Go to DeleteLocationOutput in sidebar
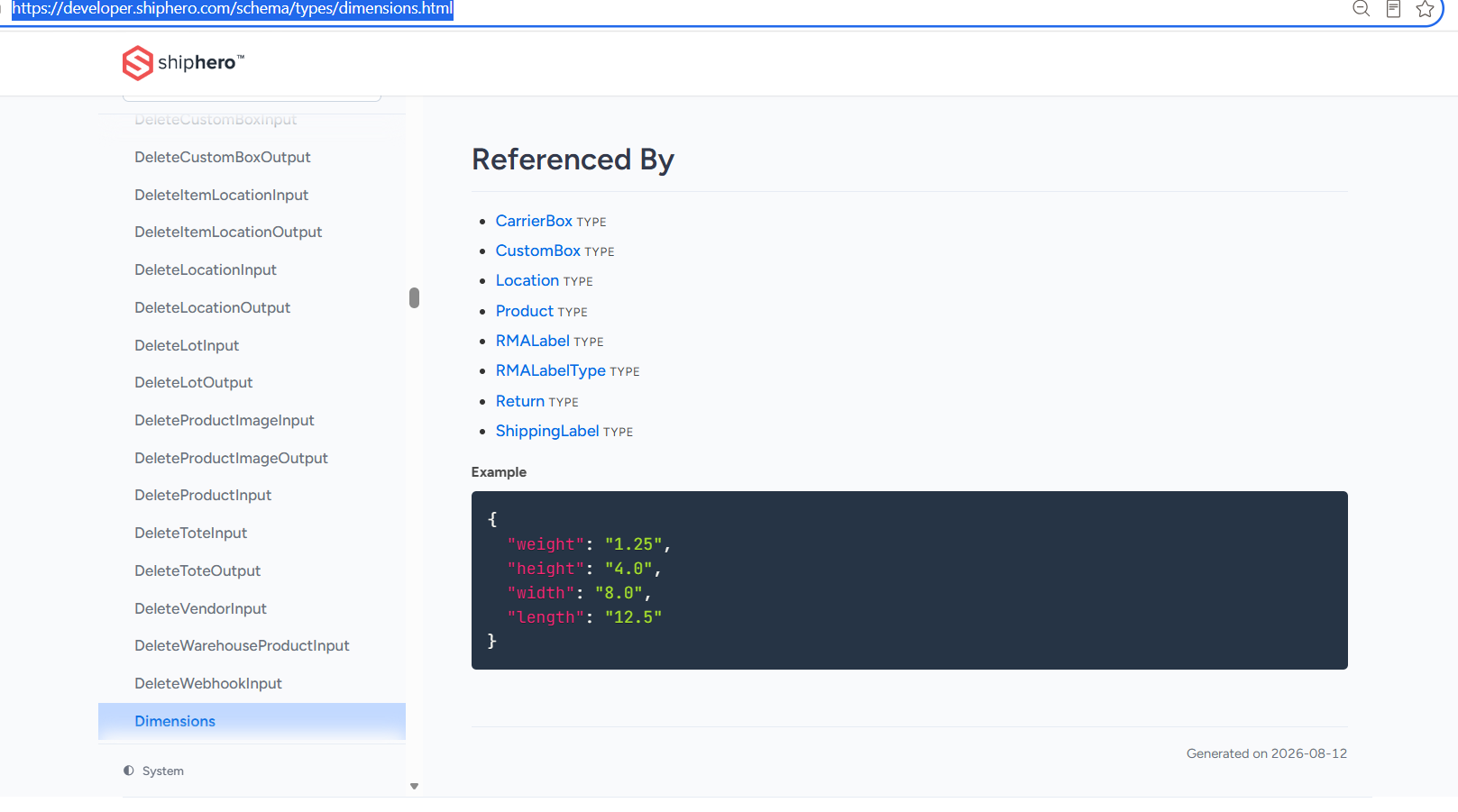1458x812 pixels. point(213,307)
